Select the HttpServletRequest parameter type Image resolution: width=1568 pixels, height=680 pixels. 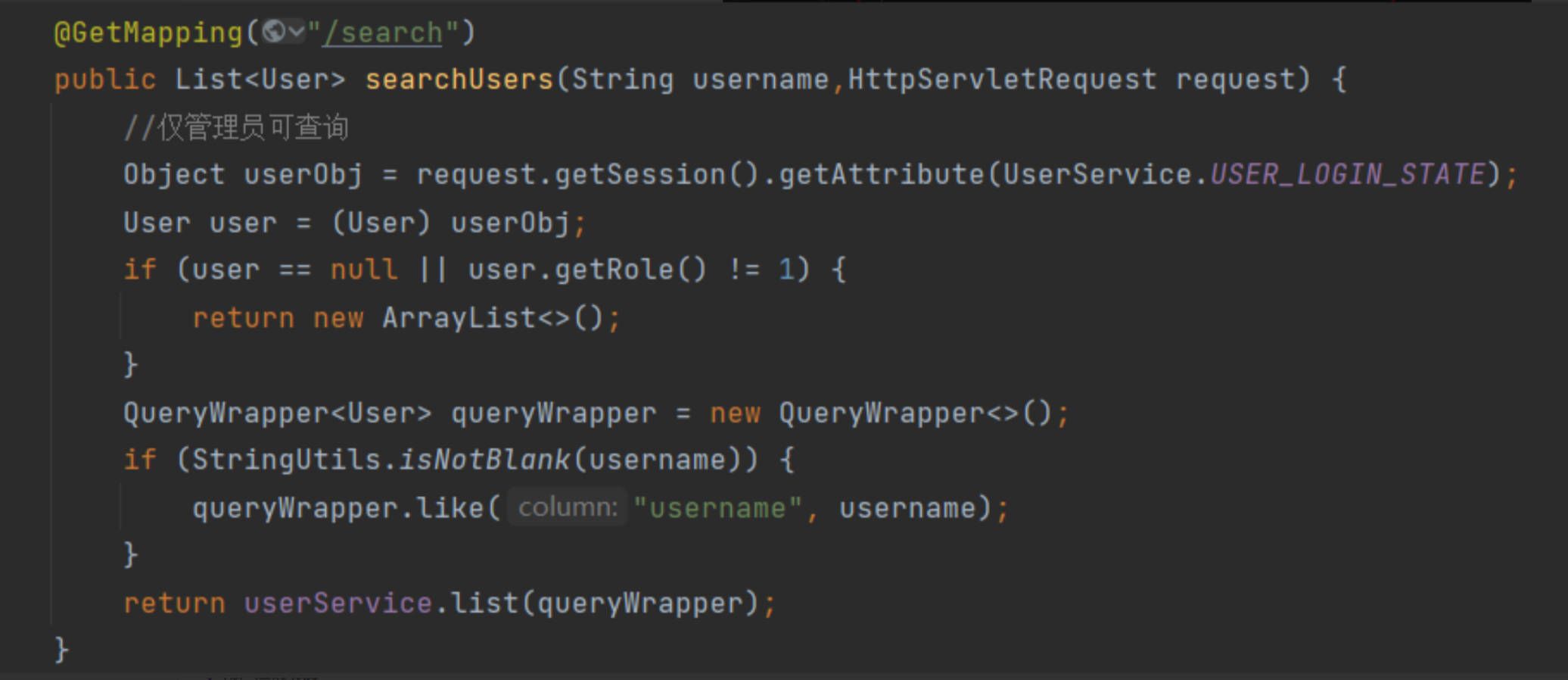tap(1002, 80)
